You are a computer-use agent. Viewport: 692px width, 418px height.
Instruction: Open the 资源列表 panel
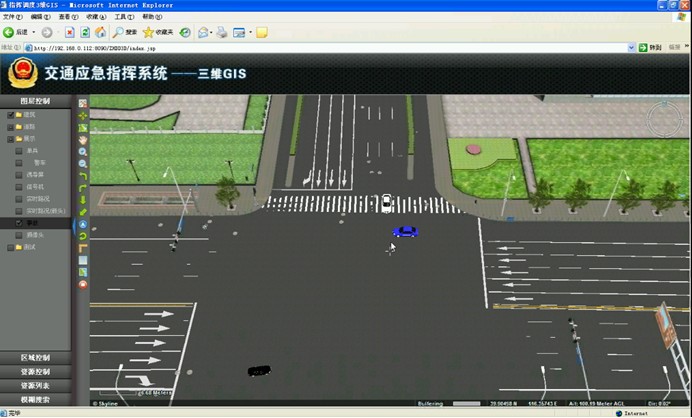[35, 386]
